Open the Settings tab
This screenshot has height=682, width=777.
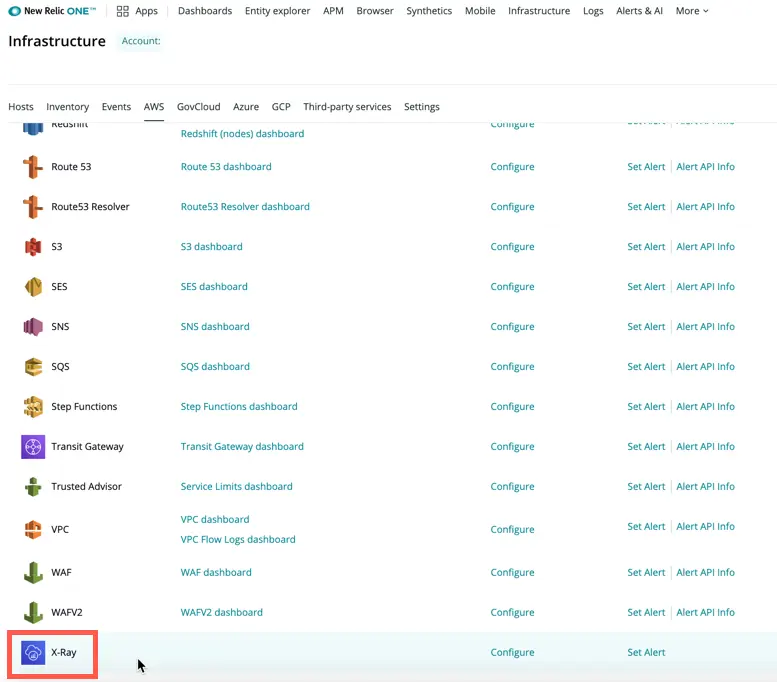coord(421,107)
